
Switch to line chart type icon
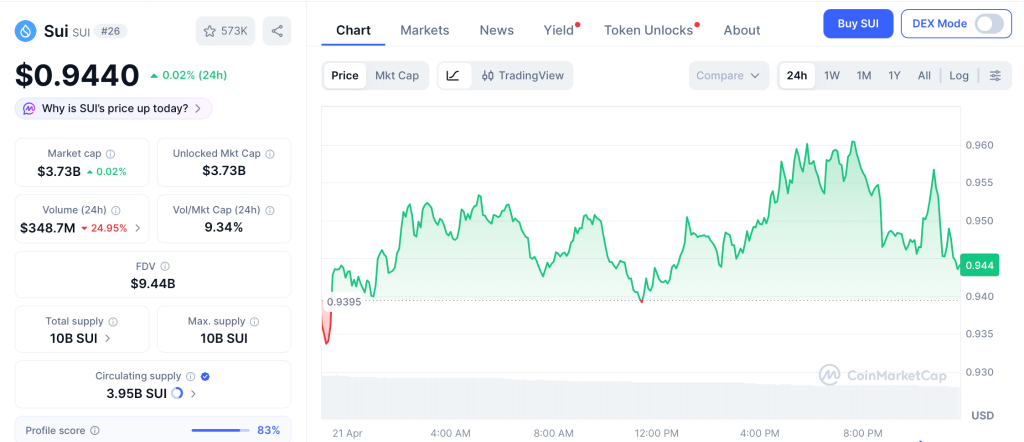coord(453,76)
